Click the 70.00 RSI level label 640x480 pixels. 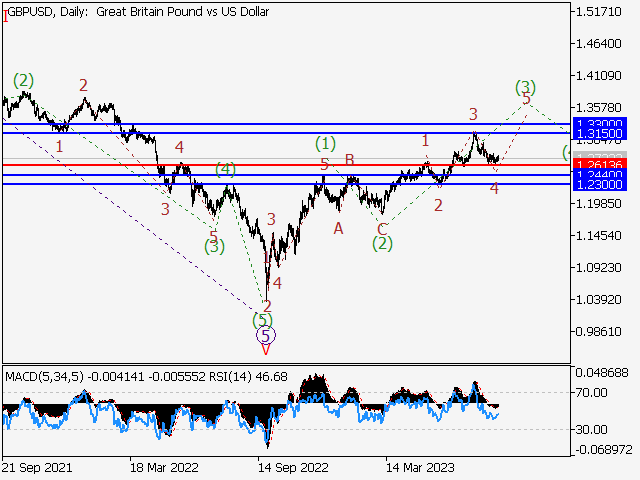pos(591,393)
